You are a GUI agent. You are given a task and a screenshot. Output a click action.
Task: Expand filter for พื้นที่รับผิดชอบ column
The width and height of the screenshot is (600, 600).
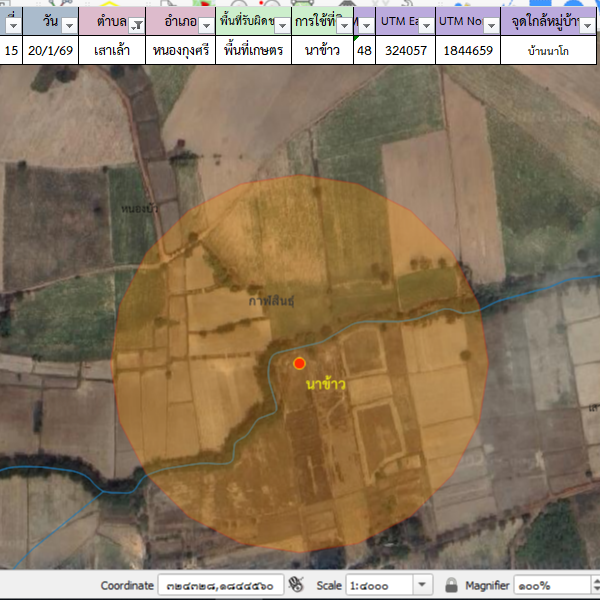(282, 24)
